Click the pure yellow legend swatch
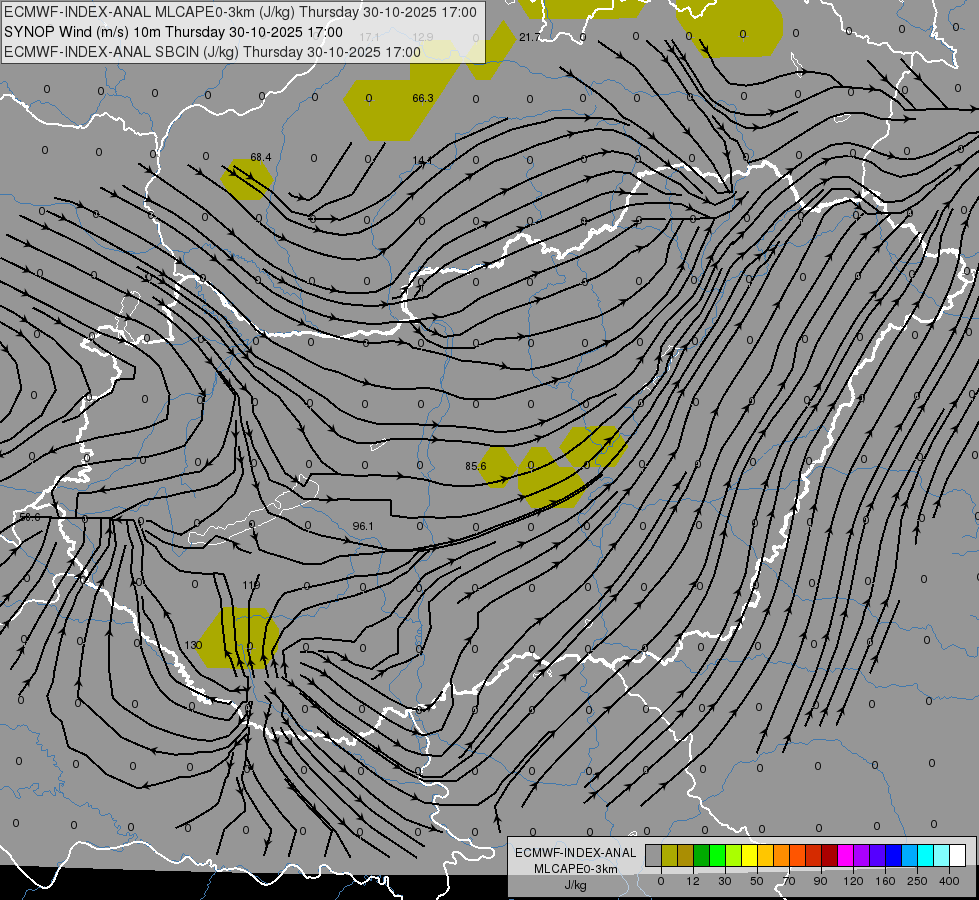Viewport: 979px width, 900px height. coord(749,855)
